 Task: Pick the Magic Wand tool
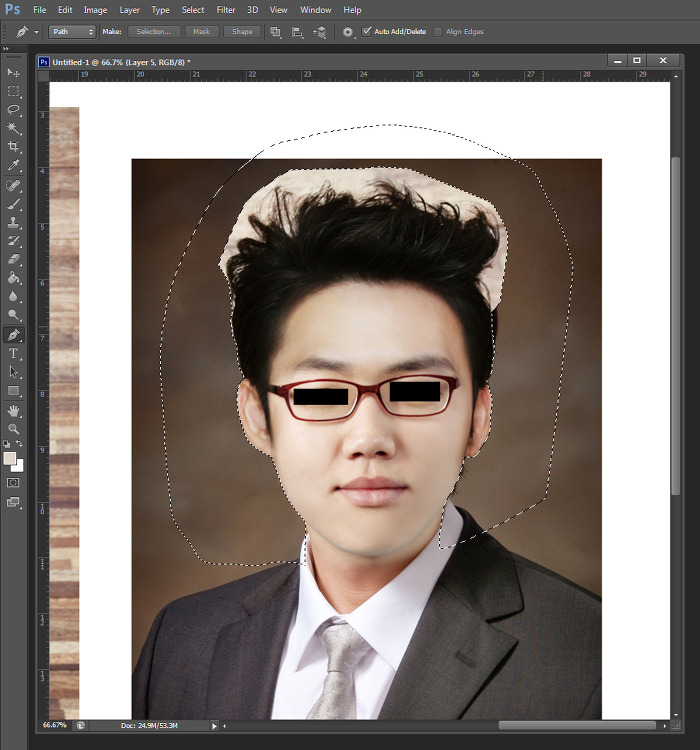14,128
